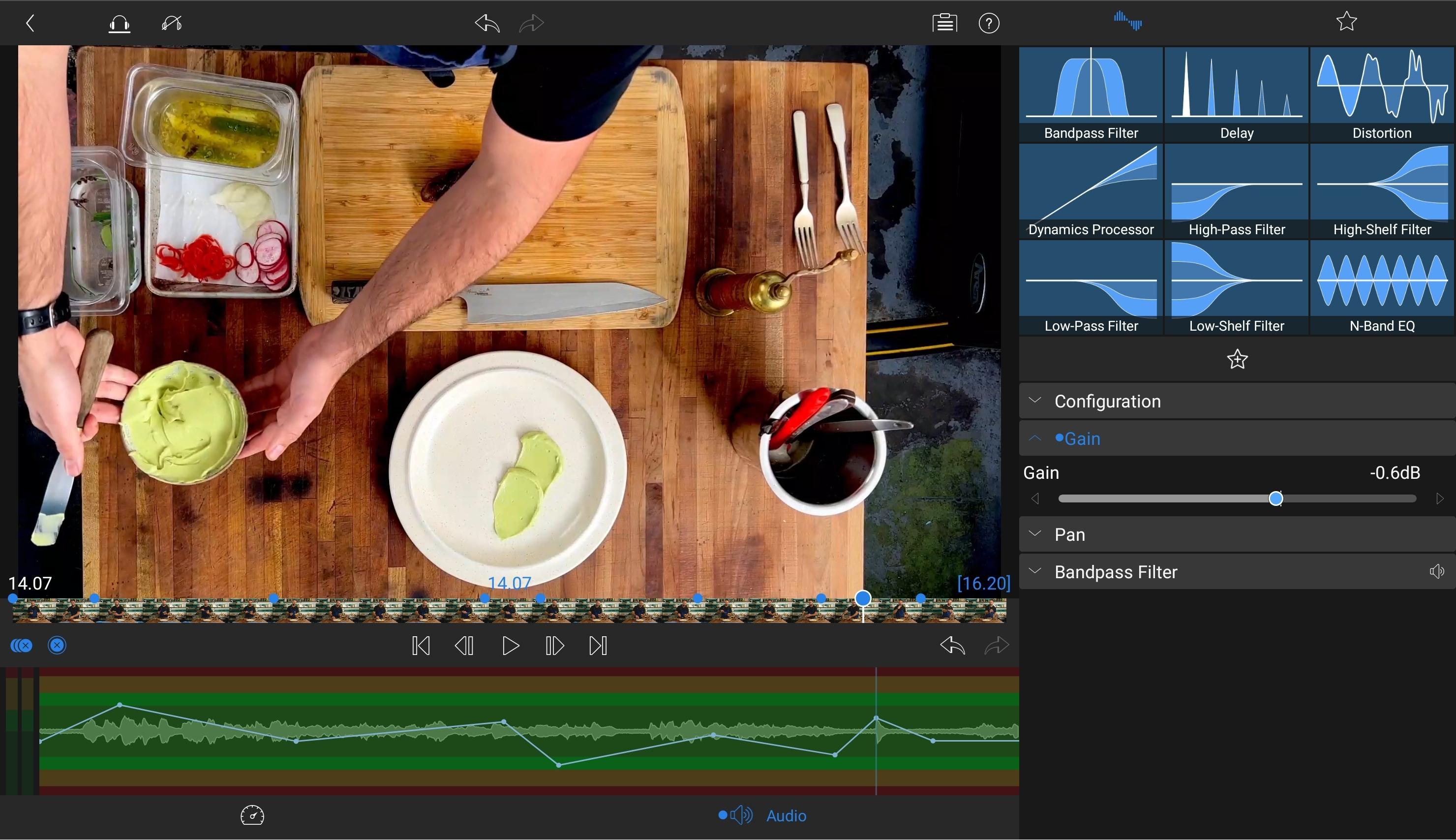Image resolution: width=1456 pixels, height=840 pixels.
Task: Click the Gain slider handle
Action: click(x=1275, y=498)
